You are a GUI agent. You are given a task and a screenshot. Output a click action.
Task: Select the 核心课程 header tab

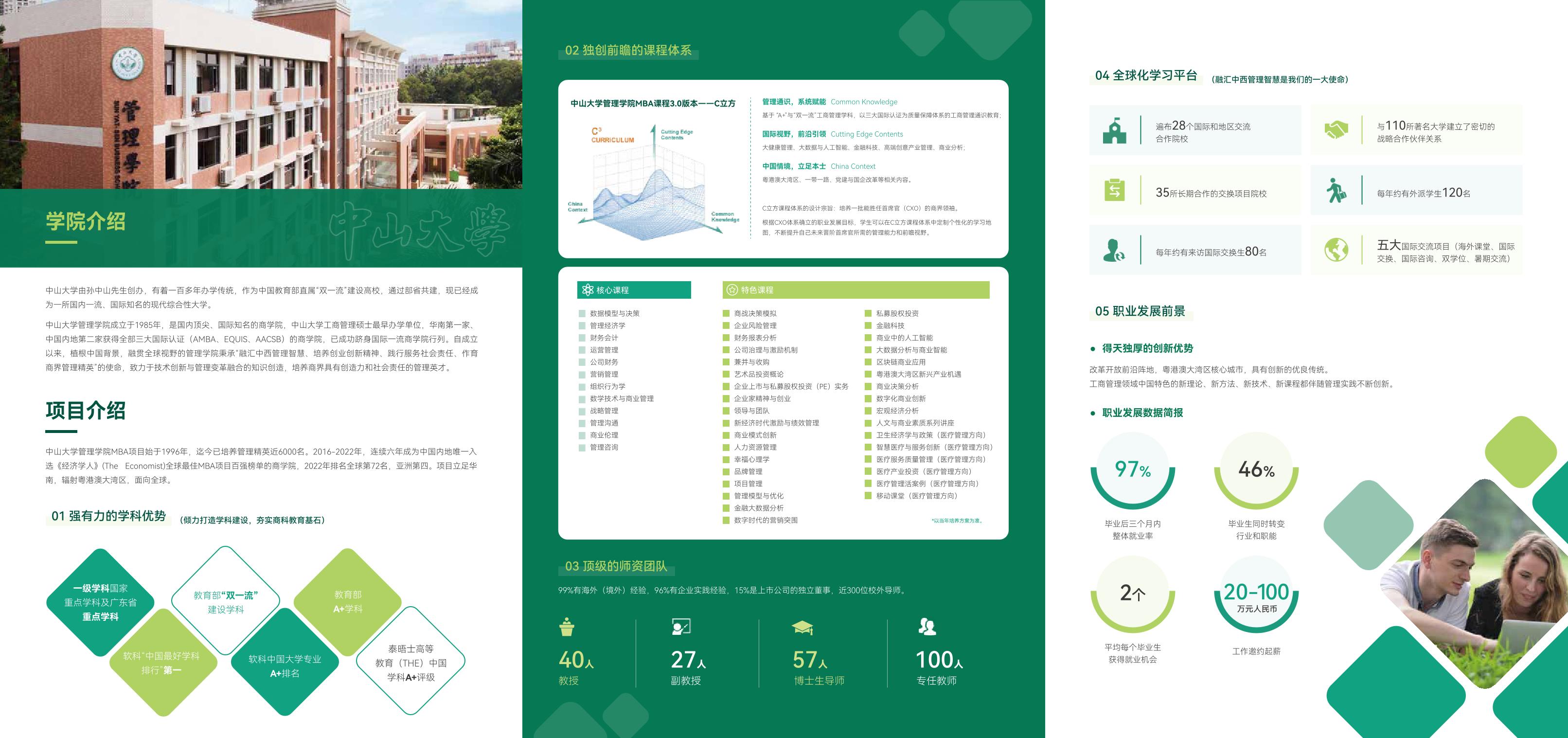pyautogui.click(x=634, y=290)
